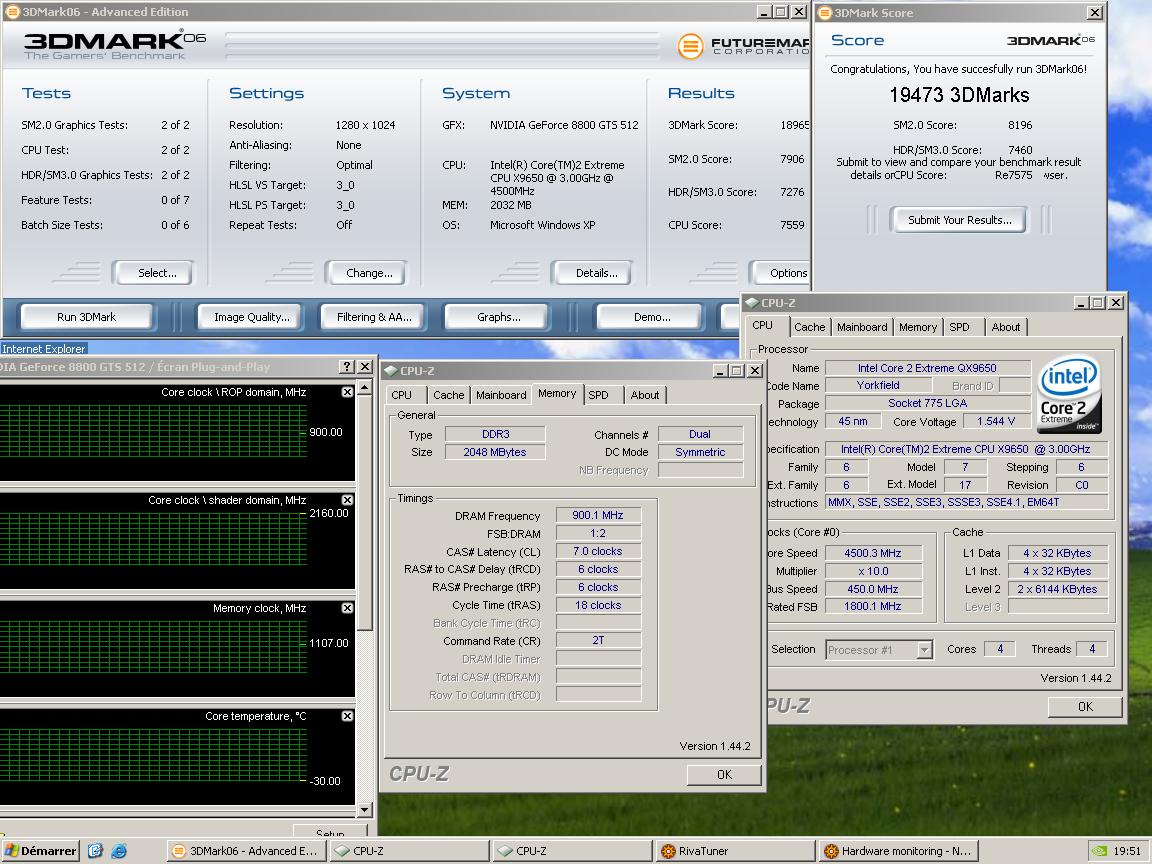Image resolution: width=1152 pixels, height=864 pixels.
Task: Click 3DMark Score title bar icon
Action: coord(825,12)
